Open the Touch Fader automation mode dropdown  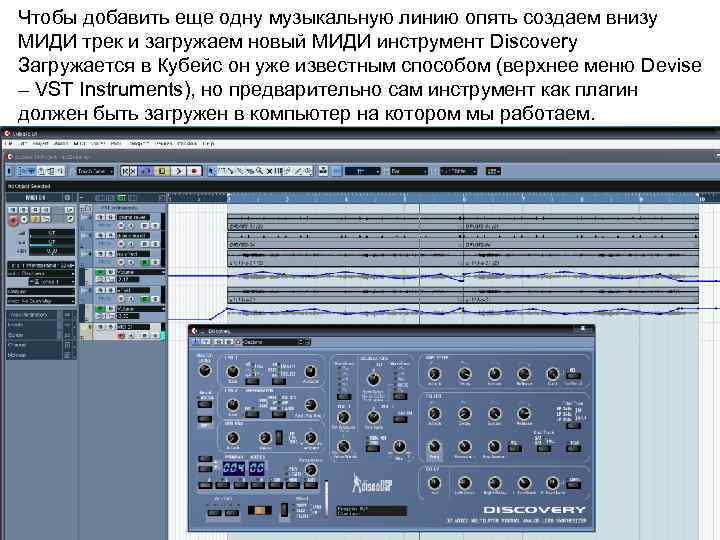coord(95,171)
